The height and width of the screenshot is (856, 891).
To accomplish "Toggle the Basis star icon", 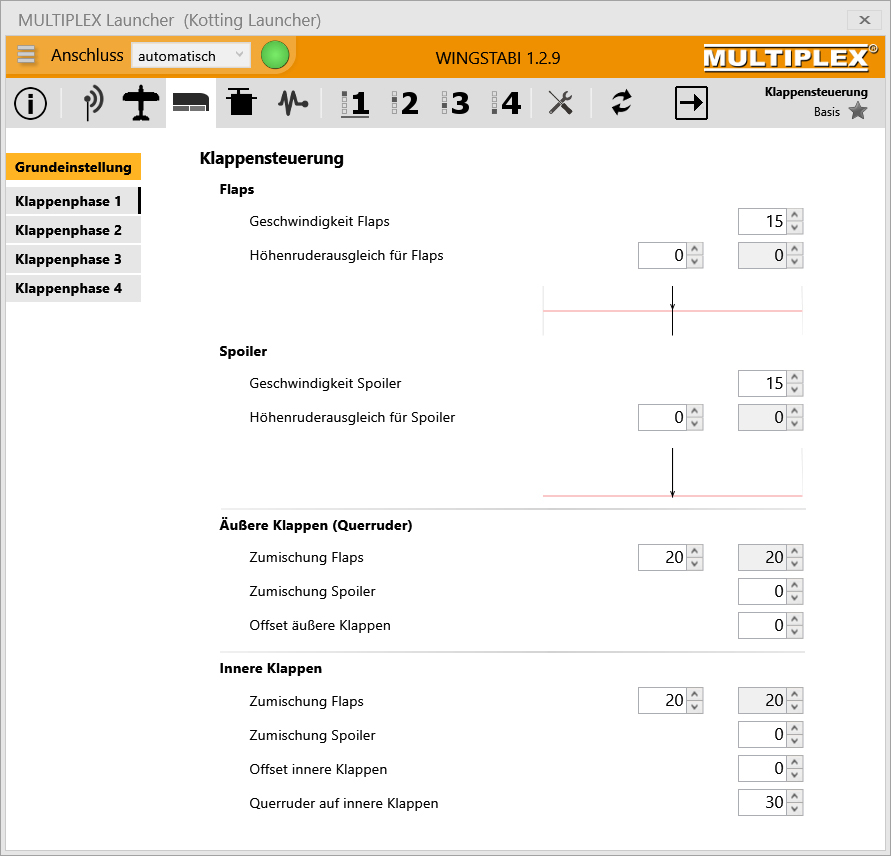I will 857,111.
